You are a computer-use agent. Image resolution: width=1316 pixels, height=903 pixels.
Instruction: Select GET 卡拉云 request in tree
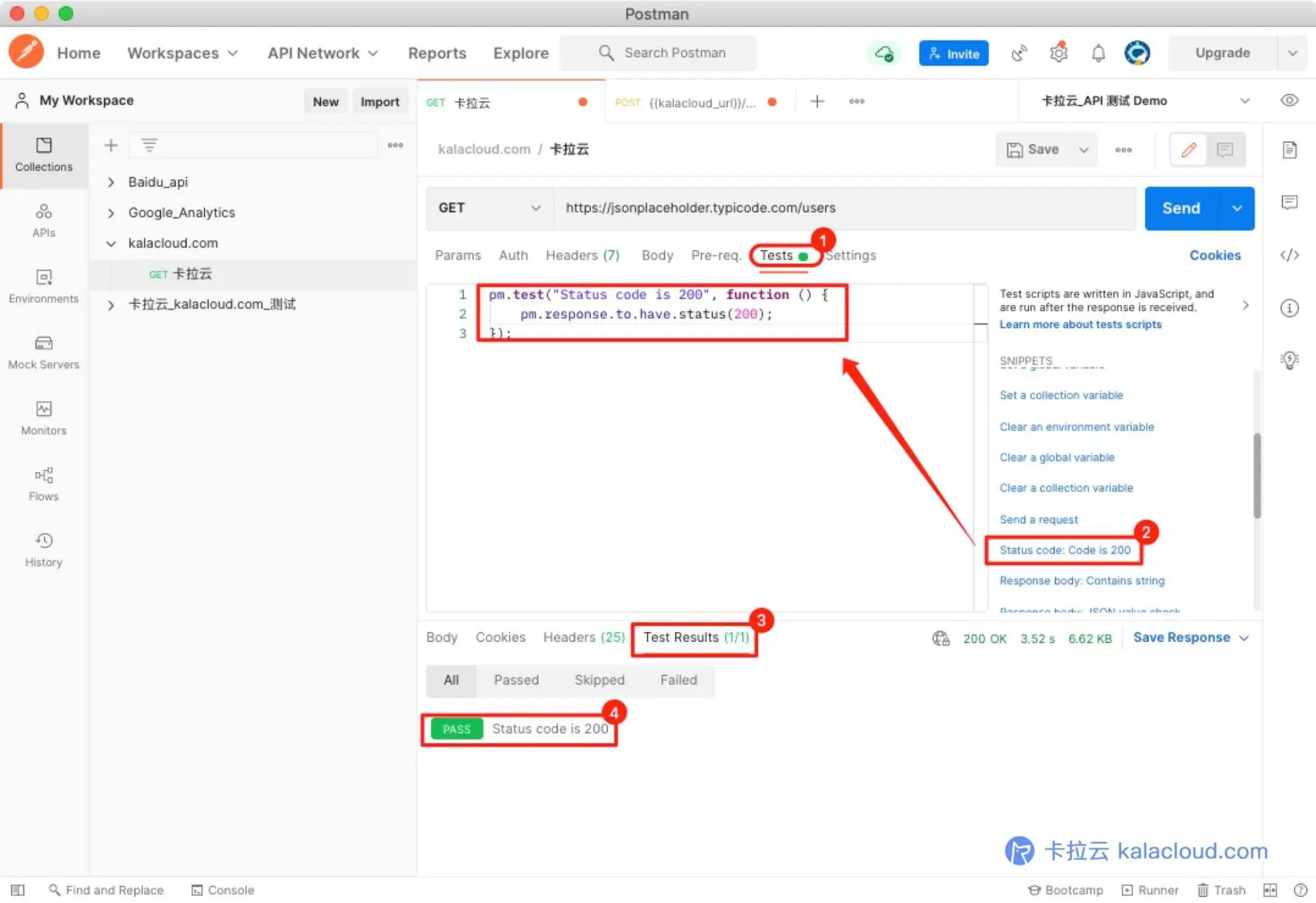253,274
